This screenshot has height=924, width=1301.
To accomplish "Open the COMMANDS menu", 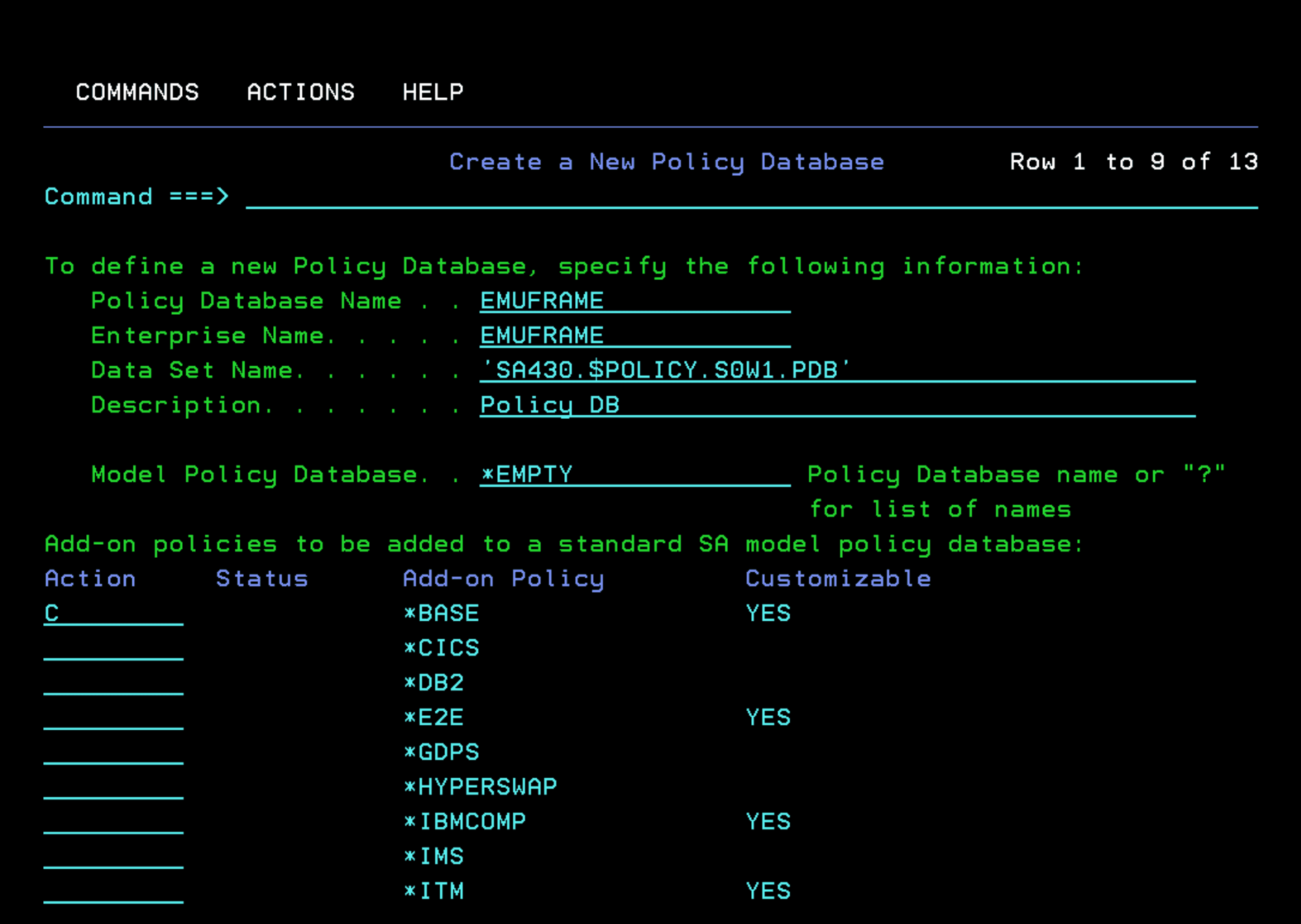I will (137, 92).
